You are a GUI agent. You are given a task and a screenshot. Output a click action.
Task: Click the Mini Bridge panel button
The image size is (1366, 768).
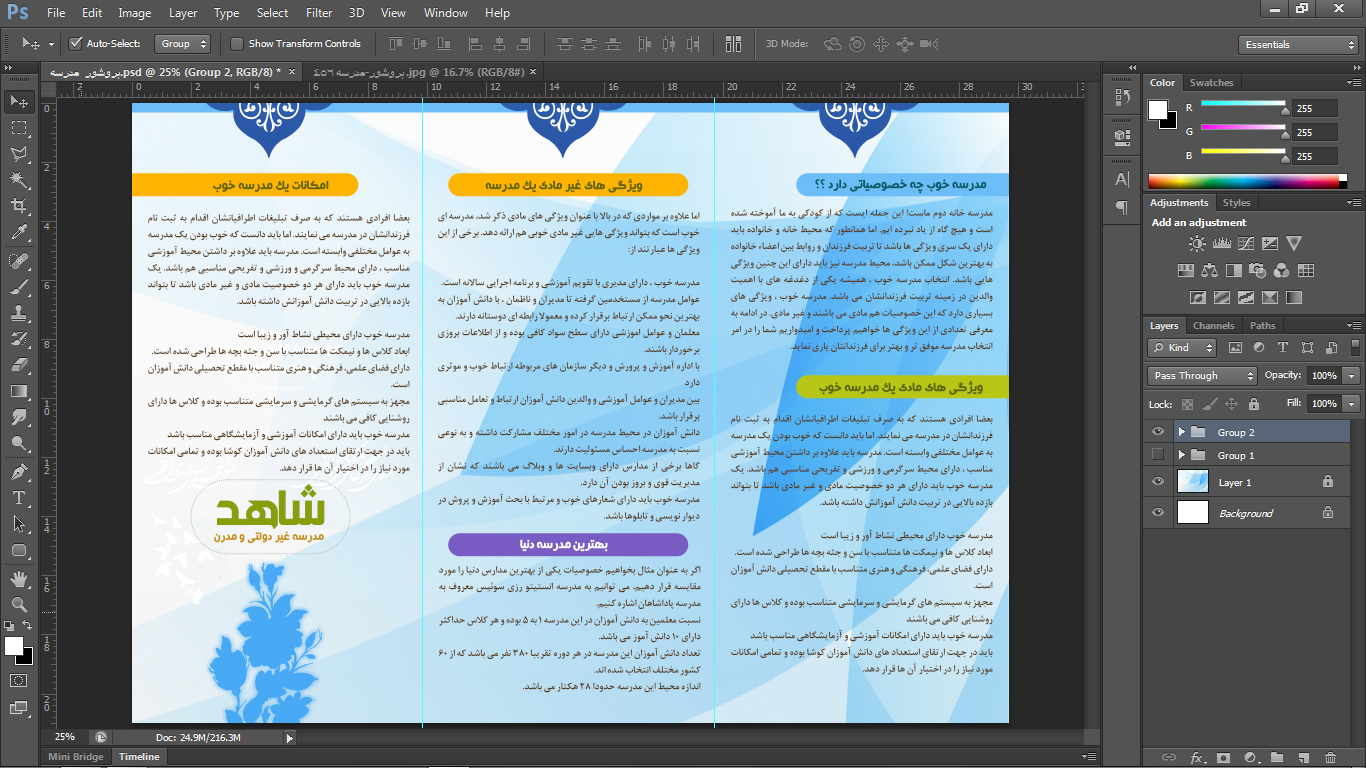tap(76, 757)
